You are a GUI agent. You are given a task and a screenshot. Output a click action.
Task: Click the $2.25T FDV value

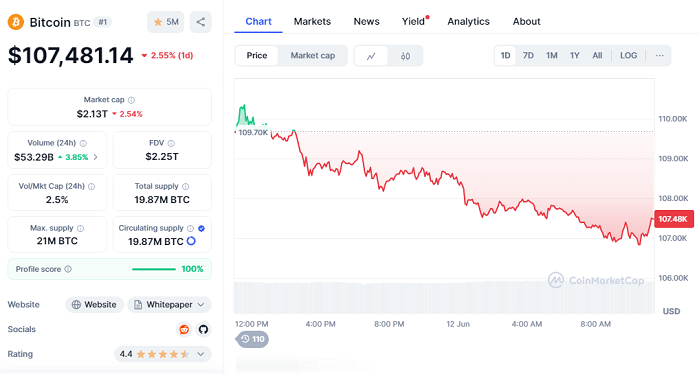coord(162,157)
